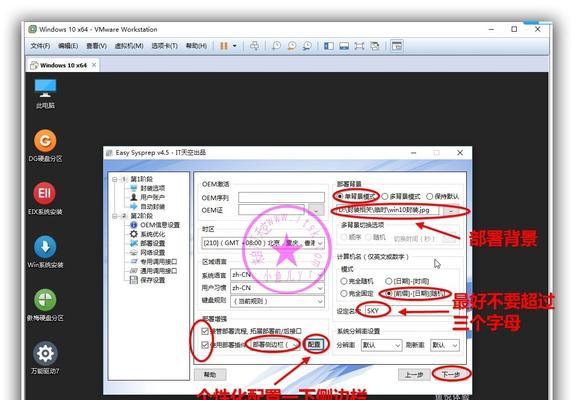Open OEM信息设置 in the stage tree

tap(160, 225)
